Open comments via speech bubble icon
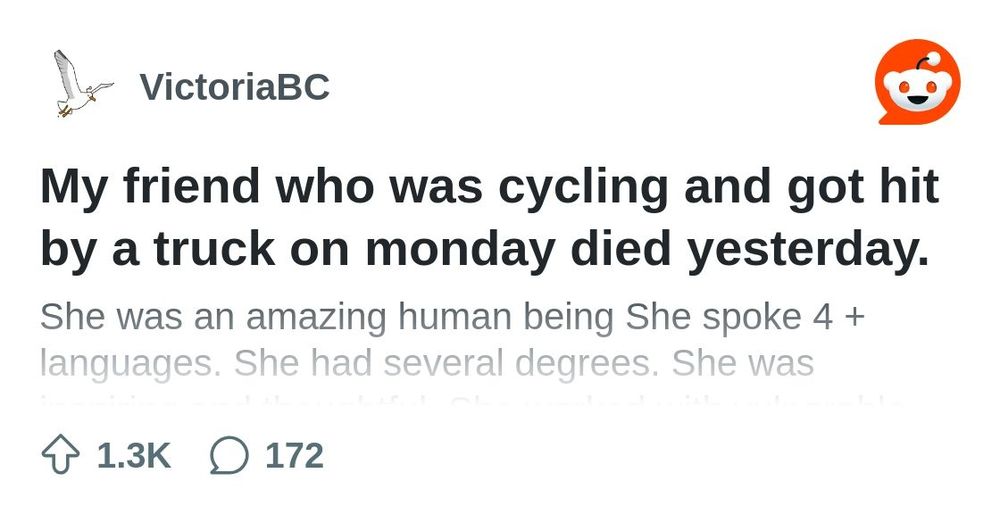 pos(229,456)
